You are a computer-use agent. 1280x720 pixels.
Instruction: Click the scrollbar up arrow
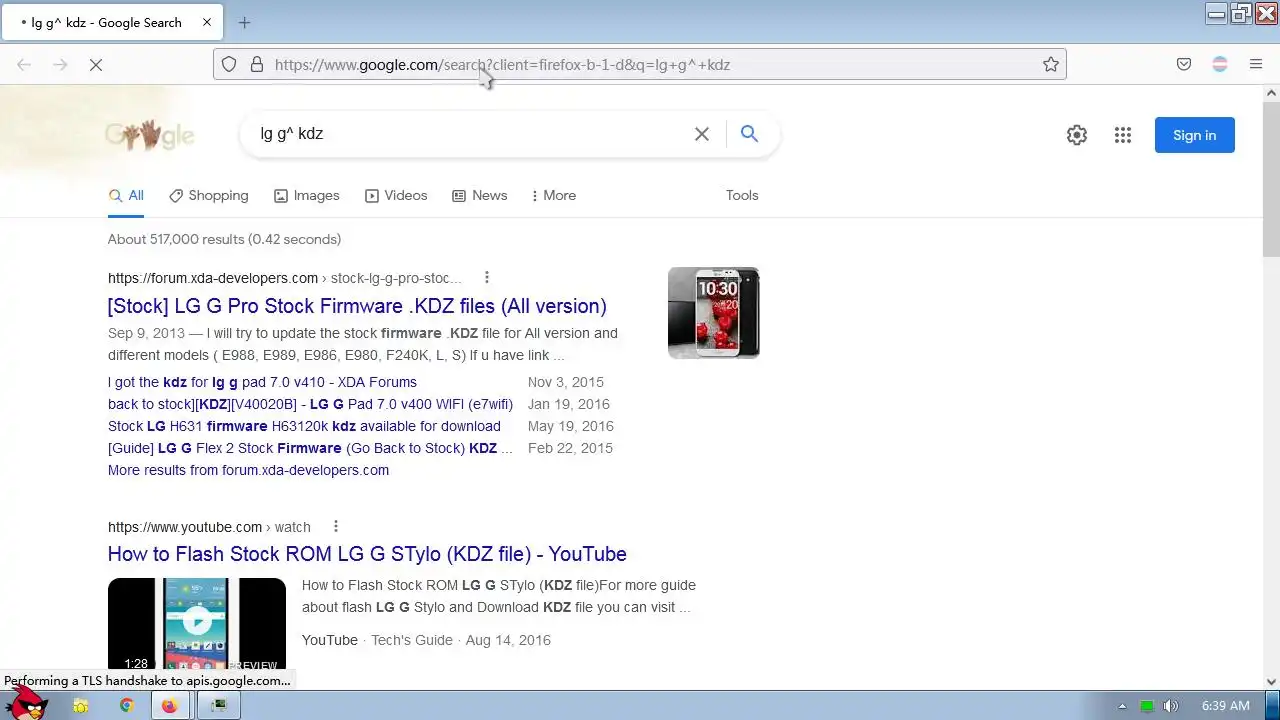tap(1271, 93)
